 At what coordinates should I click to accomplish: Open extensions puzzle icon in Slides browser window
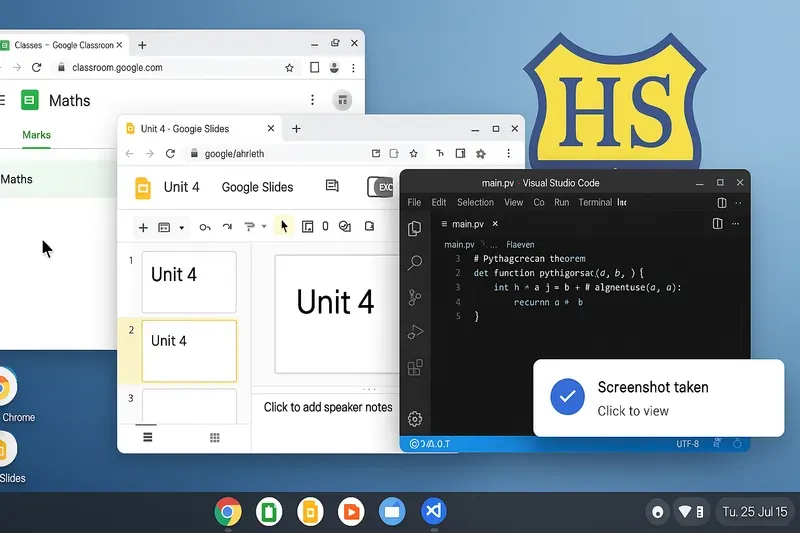pos(481,154)
